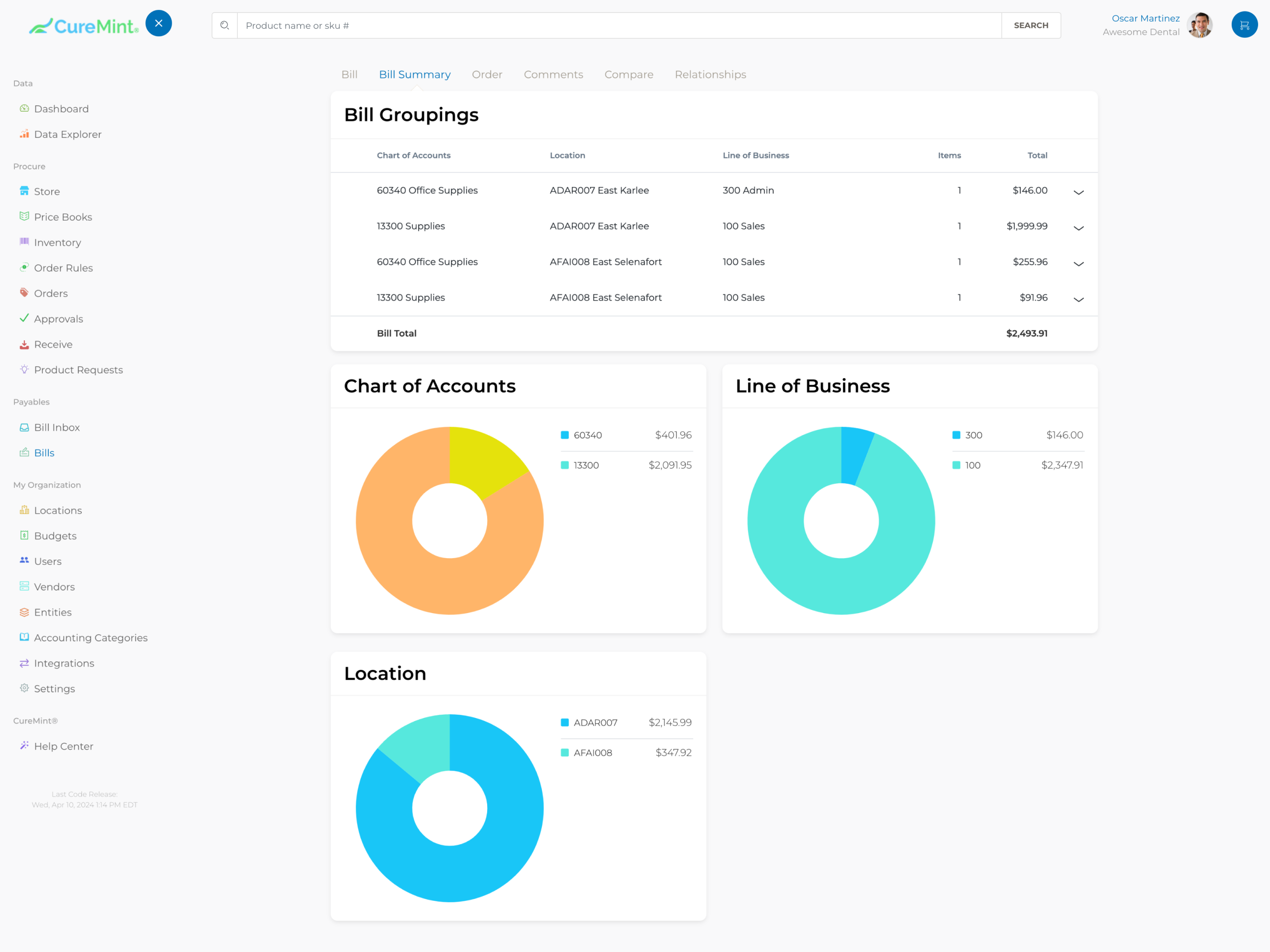Open the Bill Inbox icon
The height and width of the screenshot is (952, 1270).
click(24, 427)
